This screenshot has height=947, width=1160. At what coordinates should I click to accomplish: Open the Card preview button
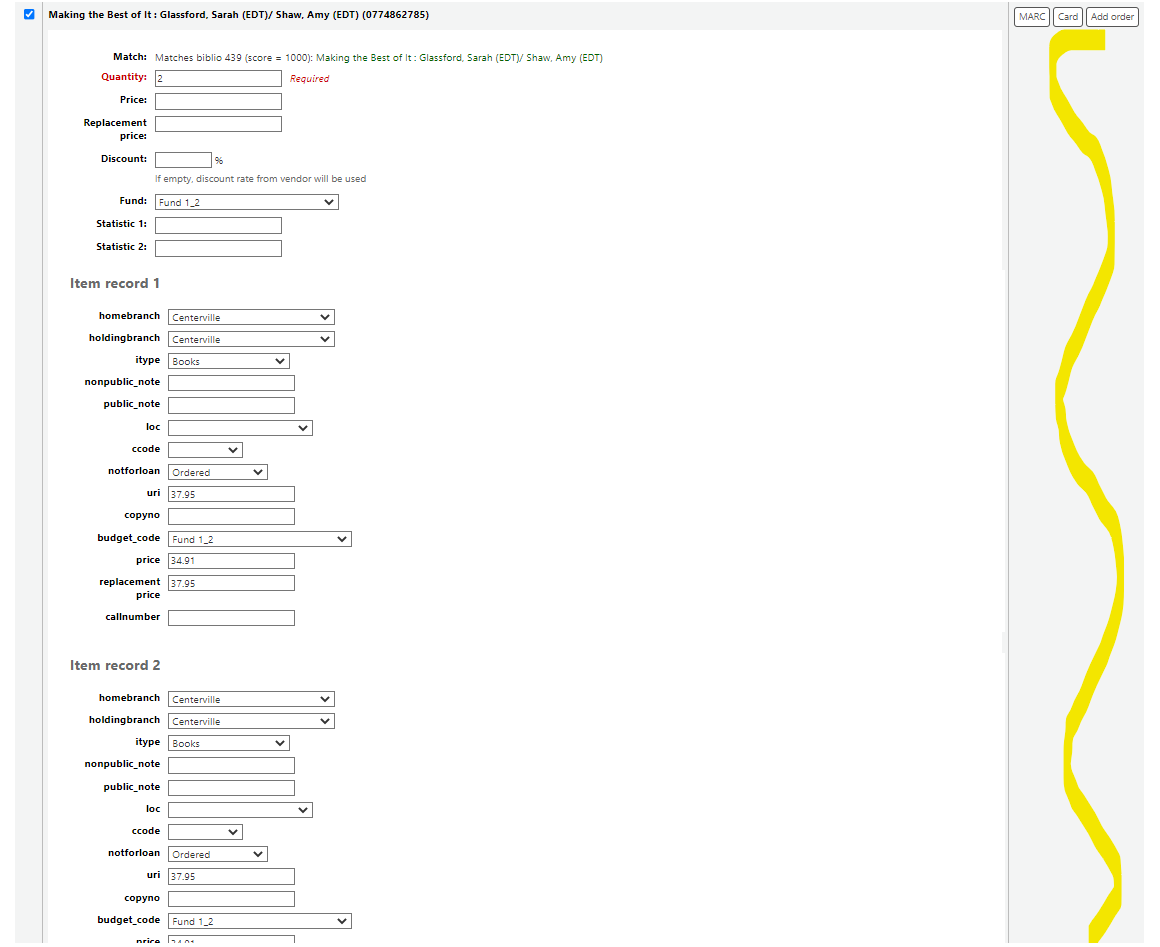coord(1068,17)
